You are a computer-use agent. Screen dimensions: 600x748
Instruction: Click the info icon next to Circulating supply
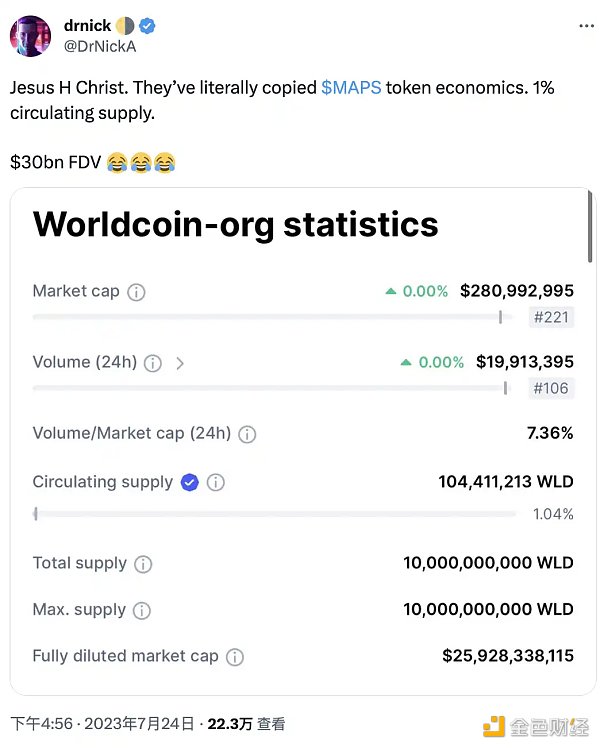216,483
